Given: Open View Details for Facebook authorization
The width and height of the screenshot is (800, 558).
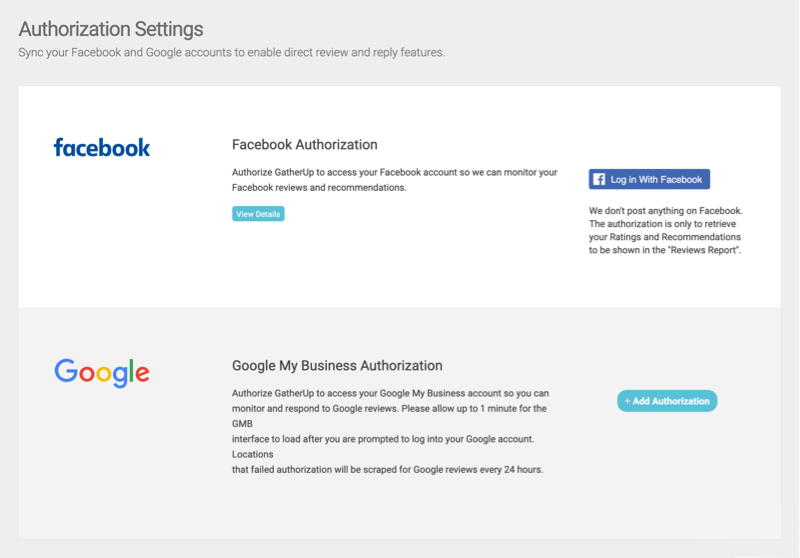Looking at the screenshot, I should [258, 214].
